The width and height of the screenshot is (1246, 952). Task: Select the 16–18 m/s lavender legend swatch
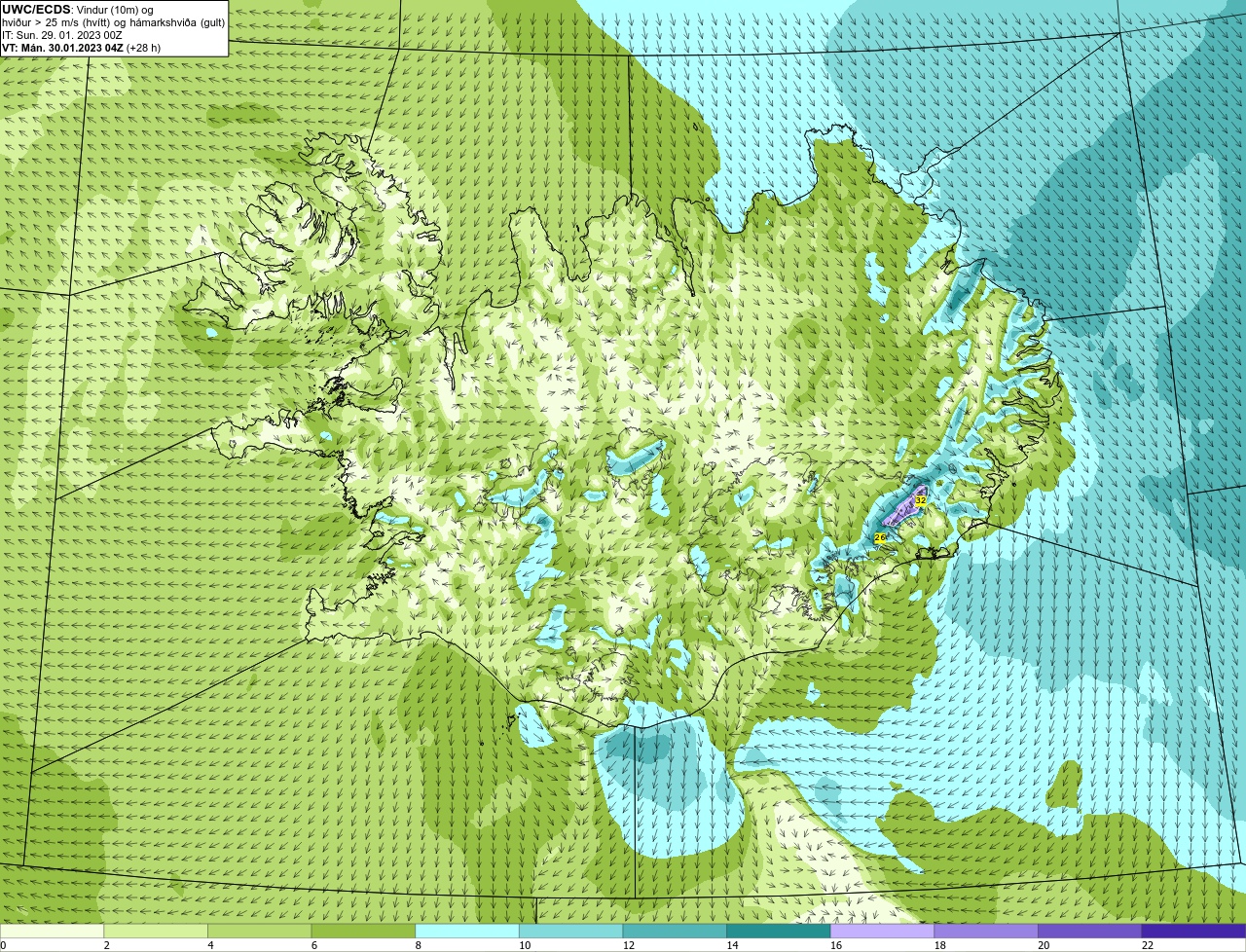pyautogui.click(x=883, y=931)
